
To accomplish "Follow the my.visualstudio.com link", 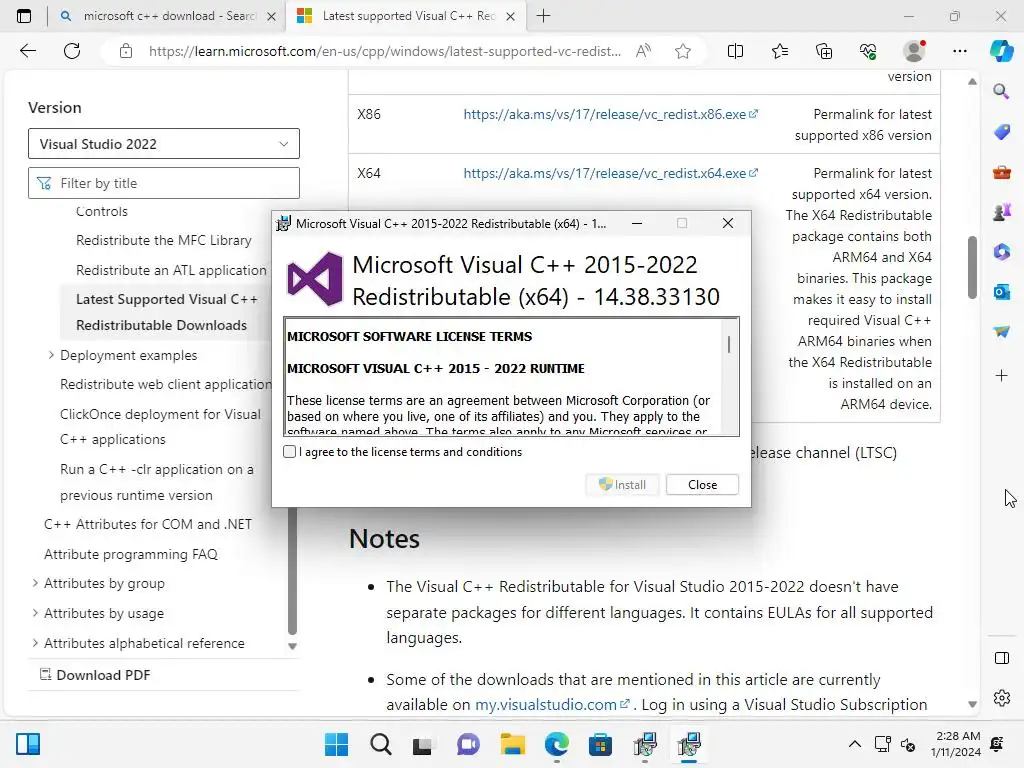I will pos(552,705).
